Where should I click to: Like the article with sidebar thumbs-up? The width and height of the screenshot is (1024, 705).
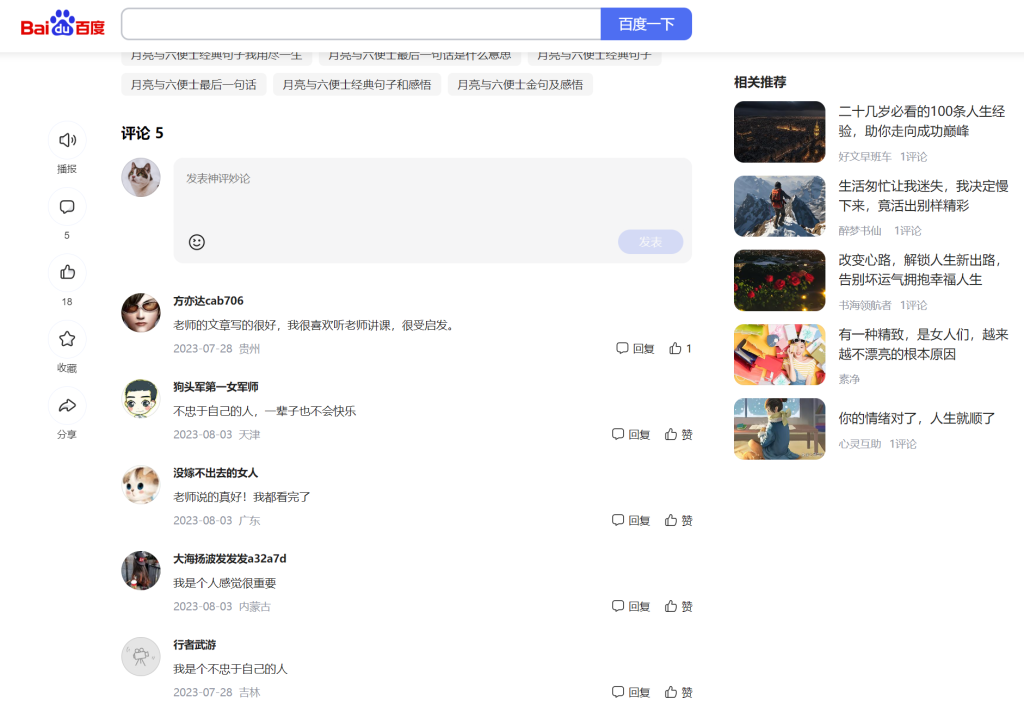pyautogui.click(x=67, y=272)
